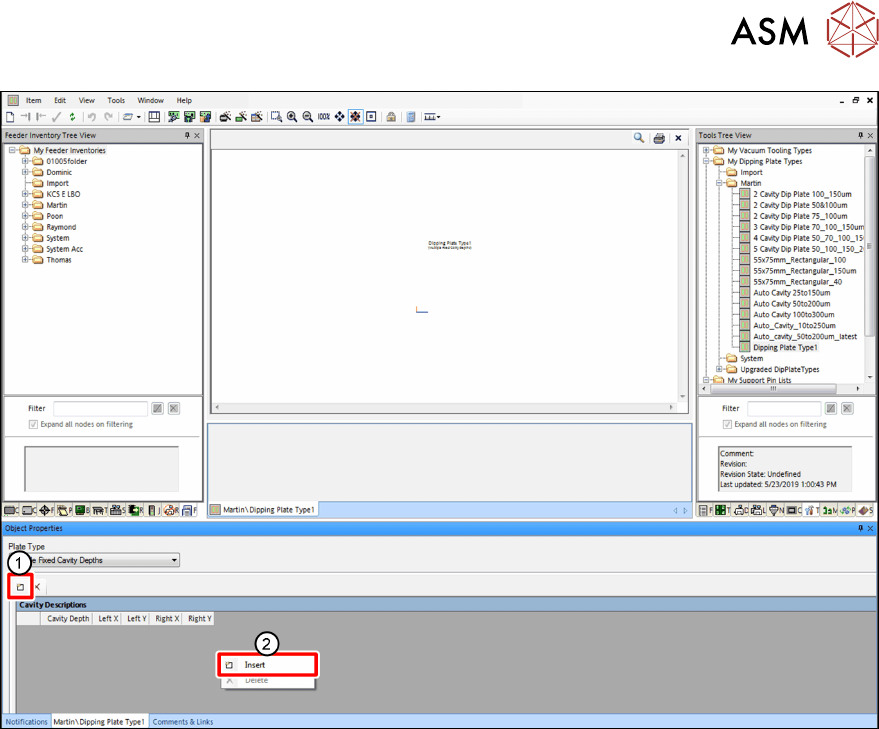Click the padlock toolbar icon

point(391,117)
